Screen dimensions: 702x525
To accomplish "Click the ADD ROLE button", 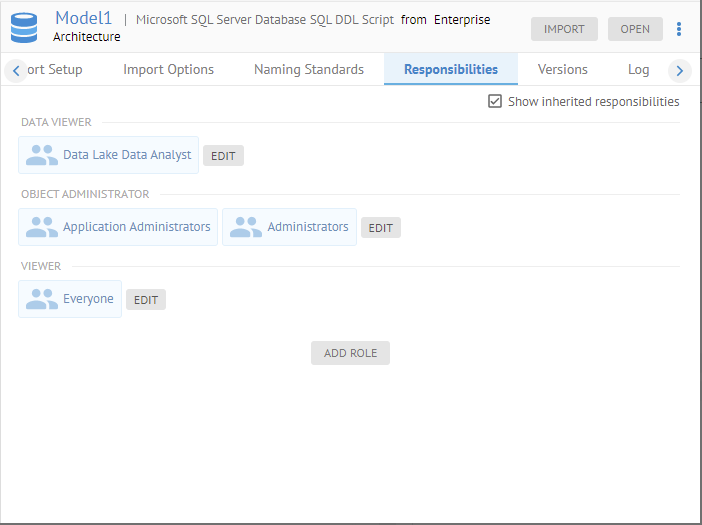I will pos(350,353).
